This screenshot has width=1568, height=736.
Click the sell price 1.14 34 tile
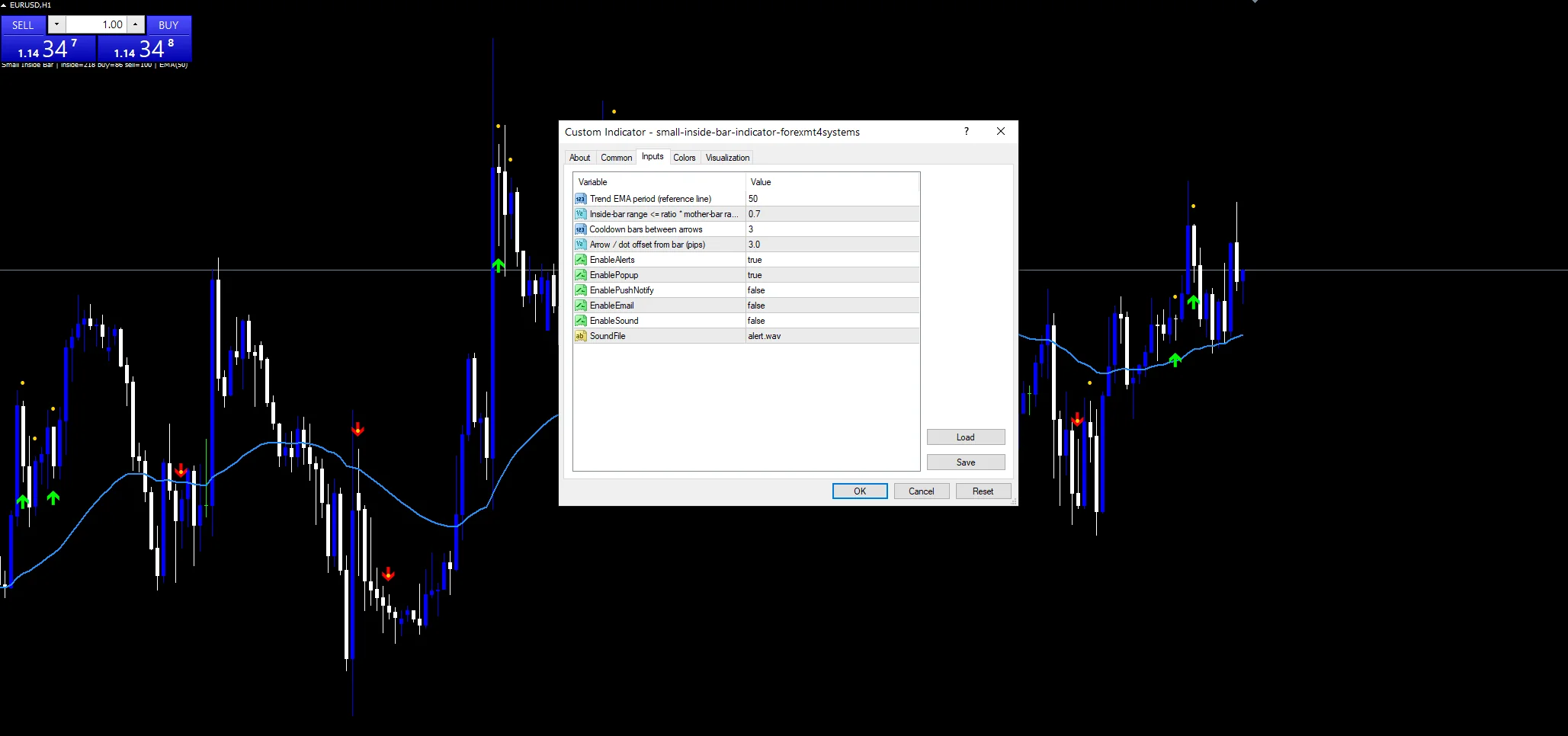(x=48, y=49)
